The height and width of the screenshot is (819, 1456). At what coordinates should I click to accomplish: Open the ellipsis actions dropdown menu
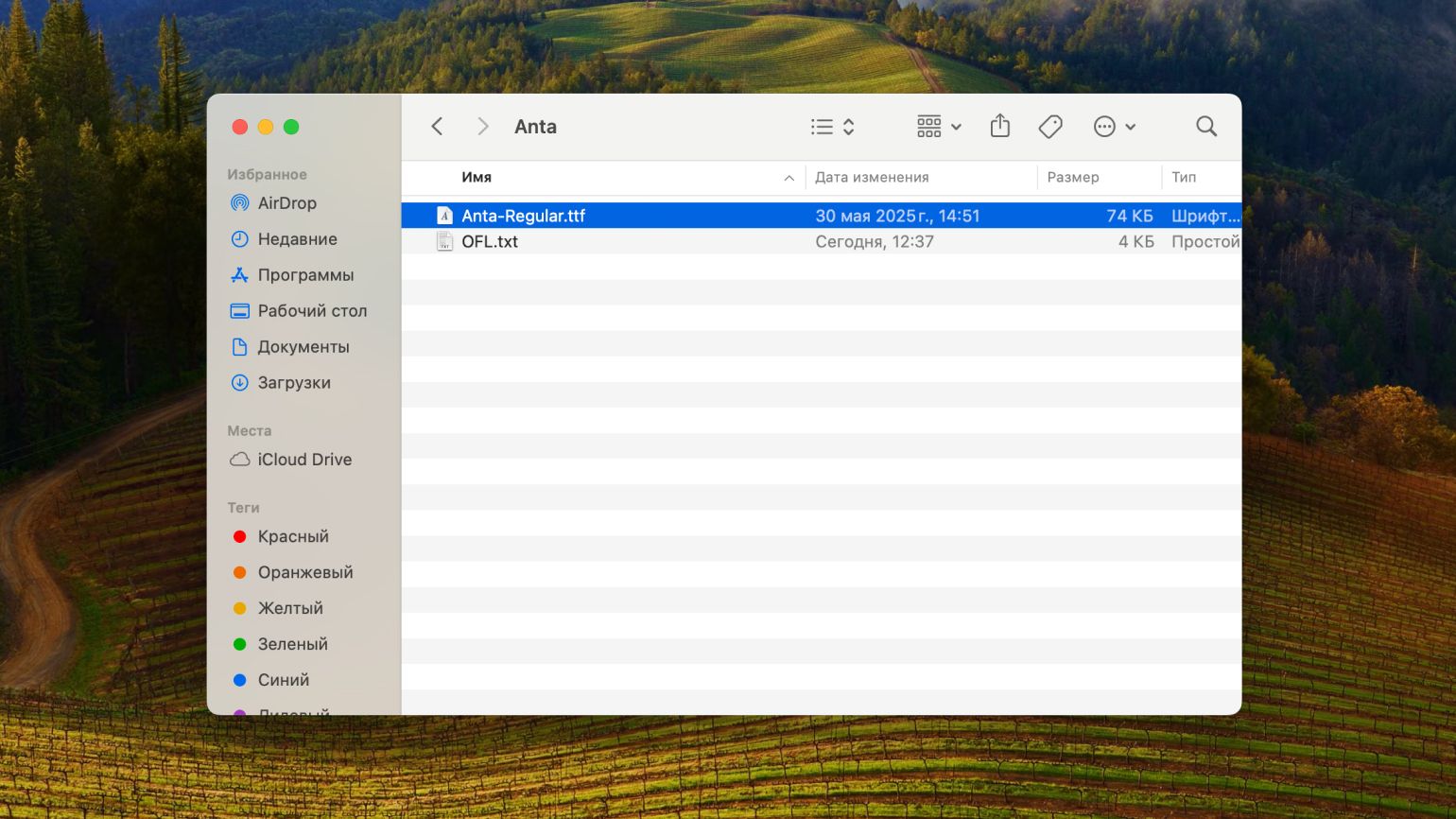[1114, 127]
